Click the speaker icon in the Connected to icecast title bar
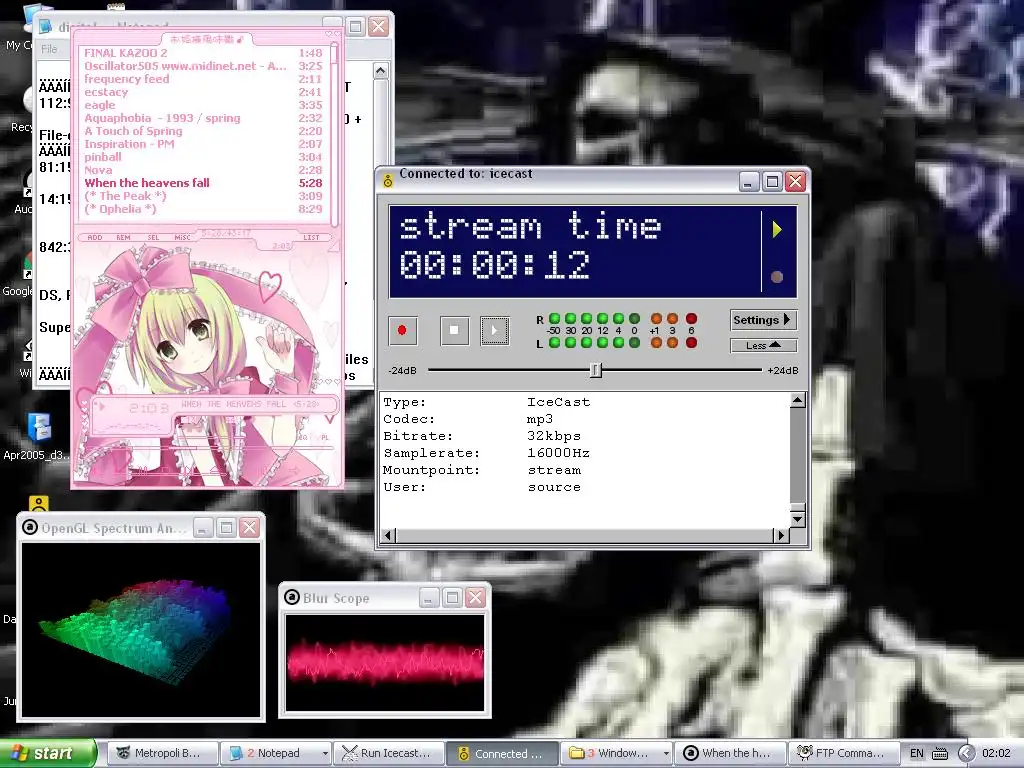1024x768 pixels. point(387,180)
